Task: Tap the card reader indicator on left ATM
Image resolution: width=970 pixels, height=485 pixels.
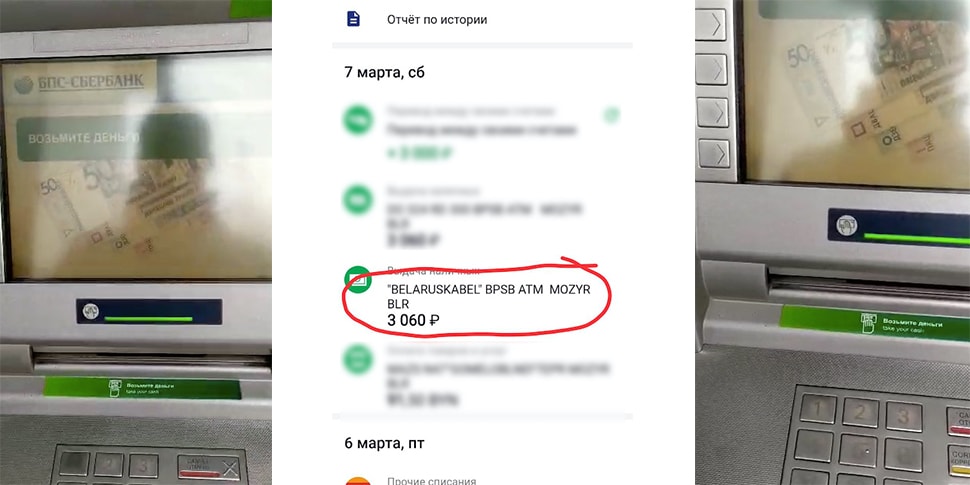Action: pos(149,311)
